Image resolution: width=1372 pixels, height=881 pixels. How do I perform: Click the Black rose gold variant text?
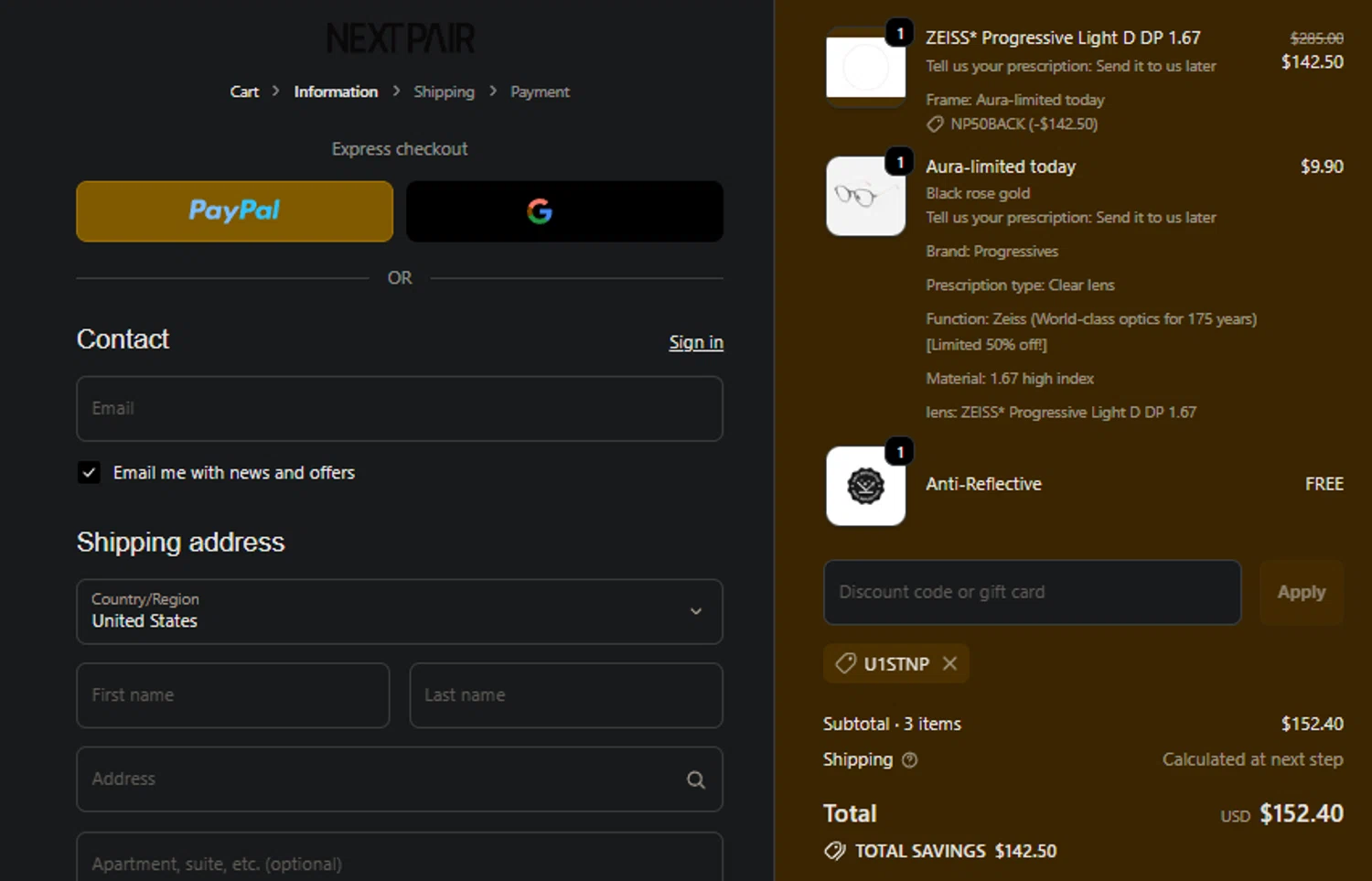[978, 193]
